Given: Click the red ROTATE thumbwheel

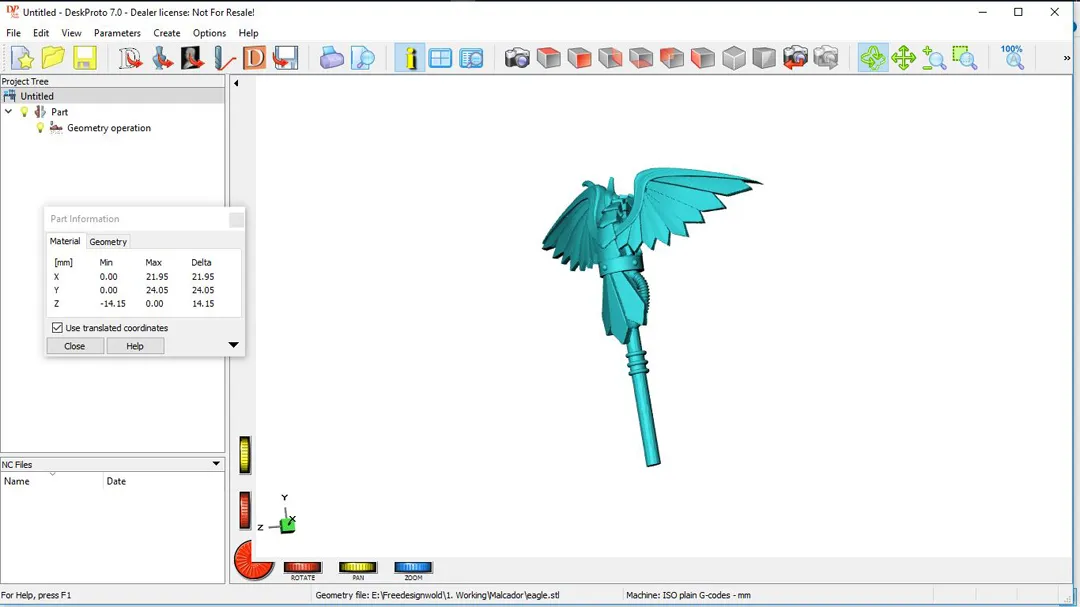Looking at the screenshot, I should (x=302, y=567).
